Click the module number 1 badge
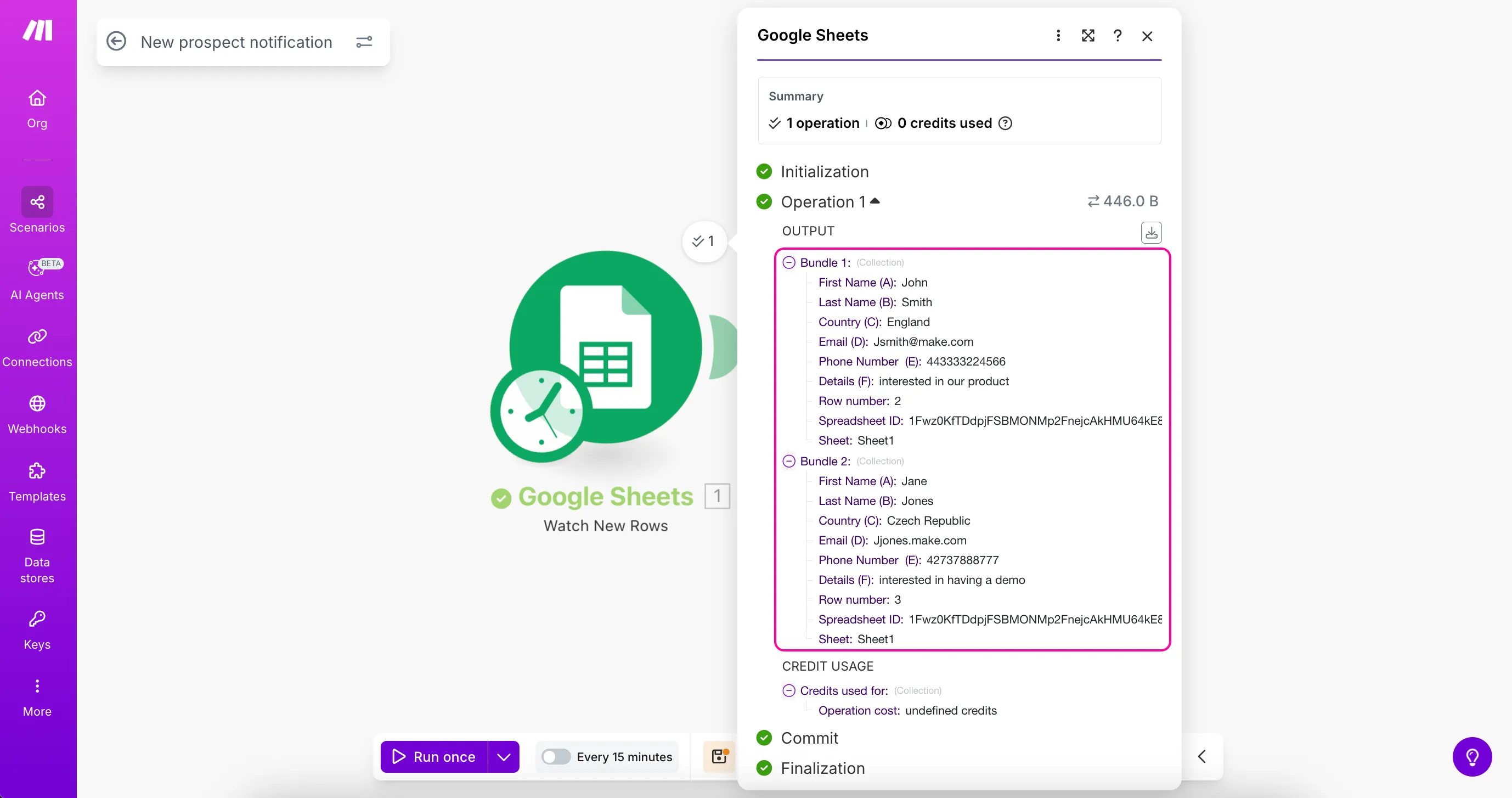Viewport: 1512px width, 798px height. point(717,496)
